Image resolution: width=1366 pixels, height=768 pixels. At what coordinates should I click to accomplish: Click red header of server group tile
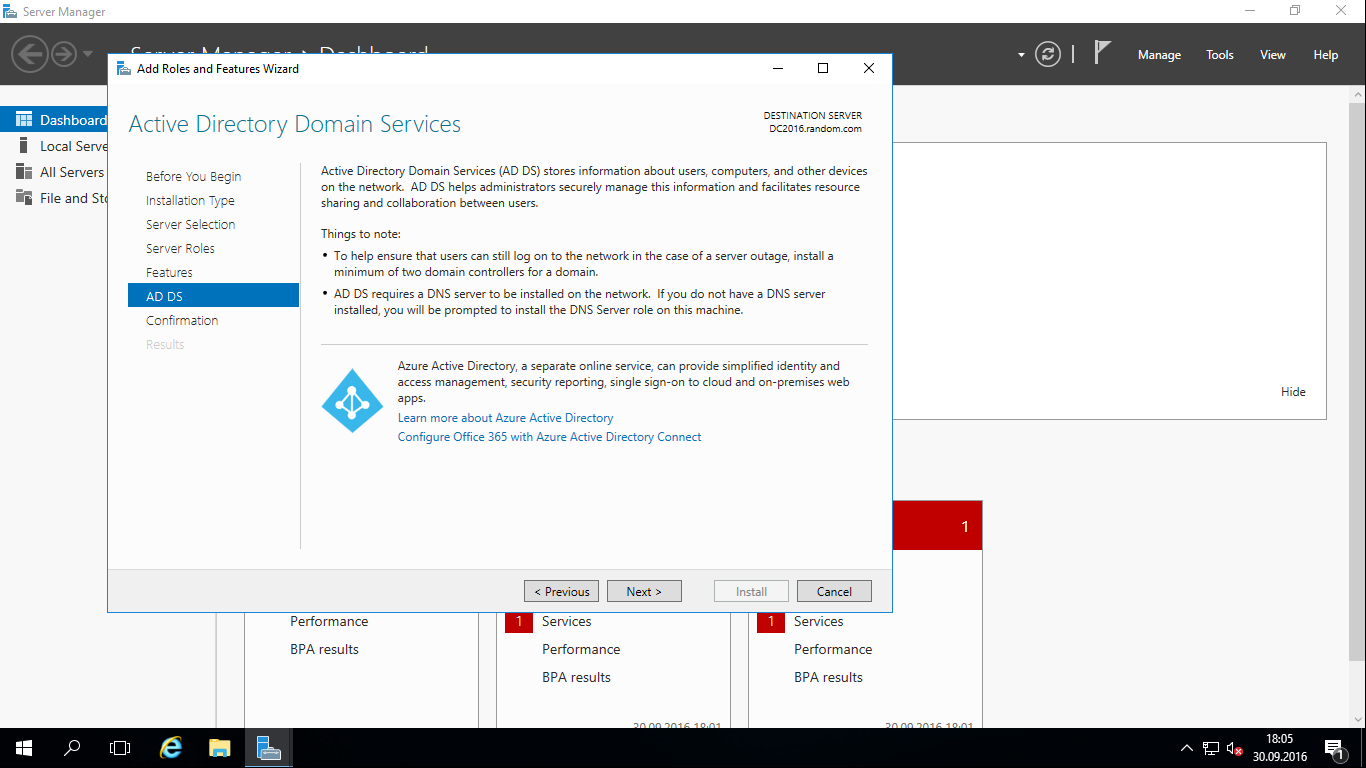(937, 526)
